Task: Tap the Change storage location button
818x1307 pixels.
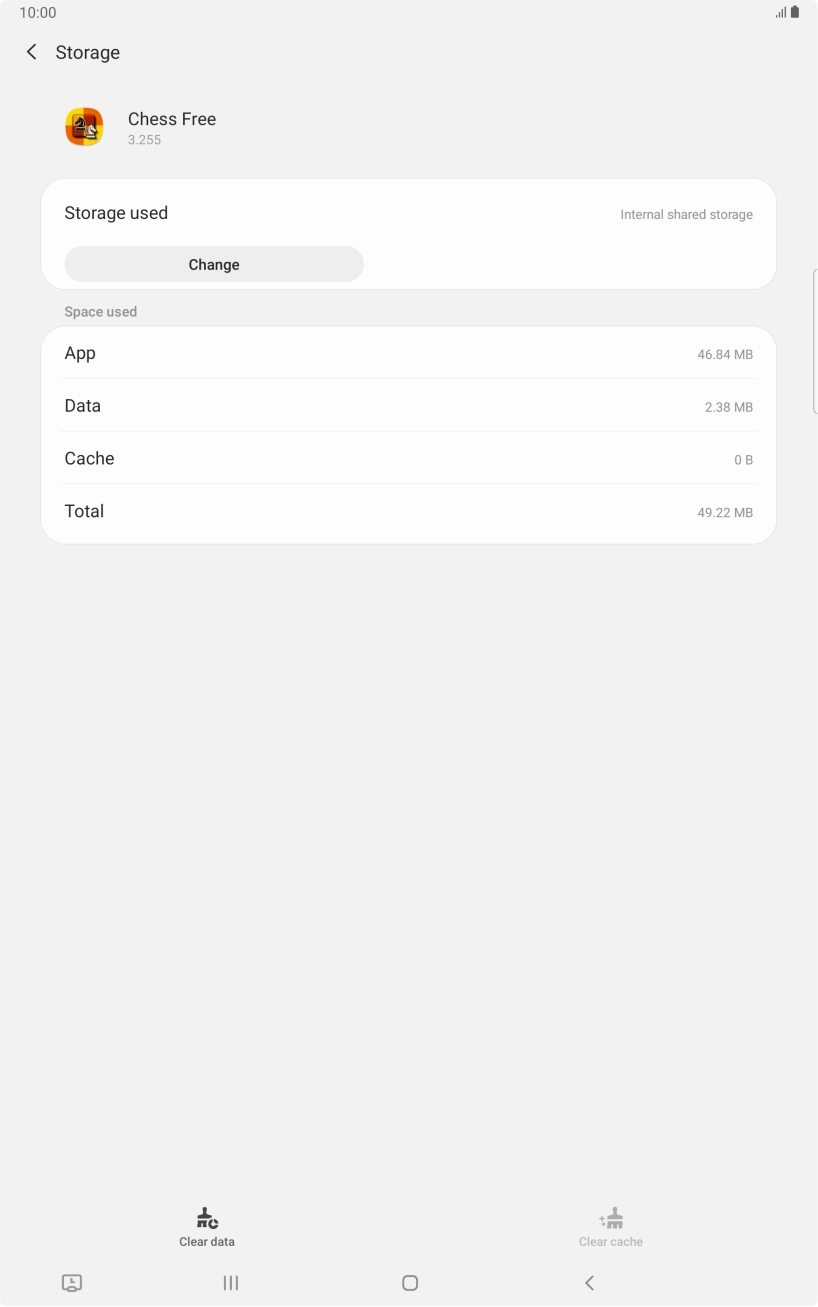Action: (x=213, y=264)
